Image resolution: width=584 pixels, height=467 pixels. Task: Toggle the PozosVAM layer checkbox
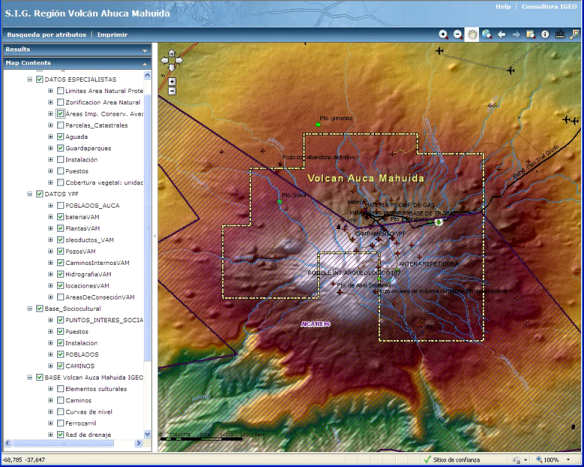60,251
